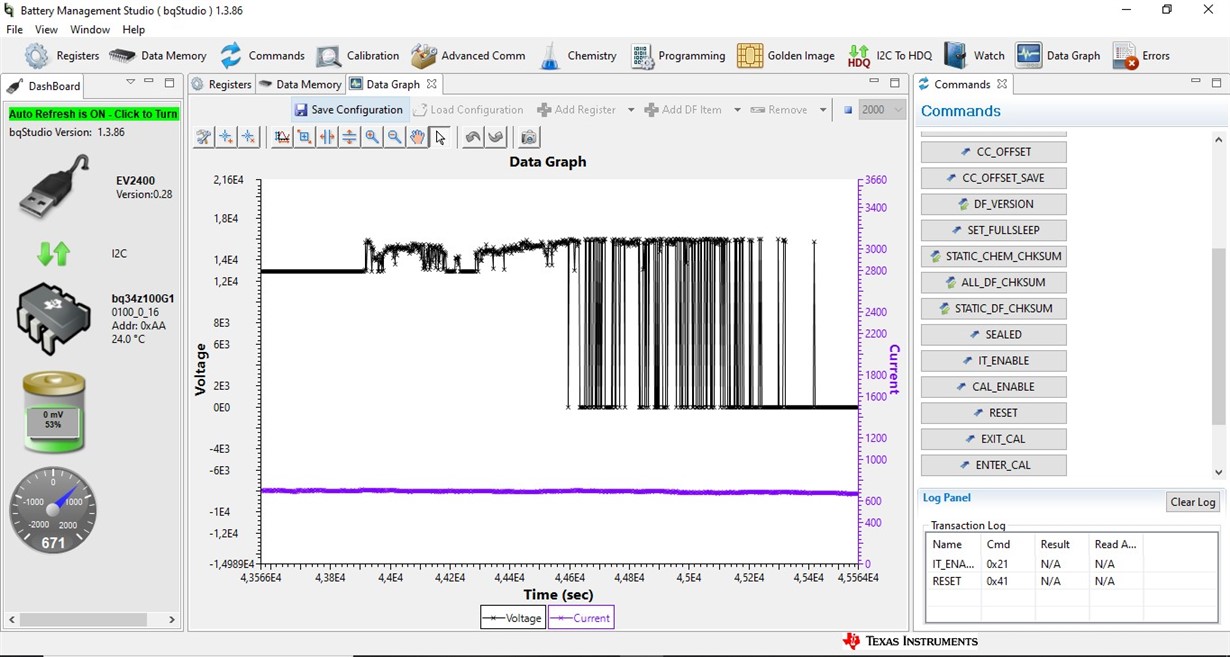This screenshot has width=1230, height=657.
Task: Open graph properties wrench icon
Action: point(204,137)
